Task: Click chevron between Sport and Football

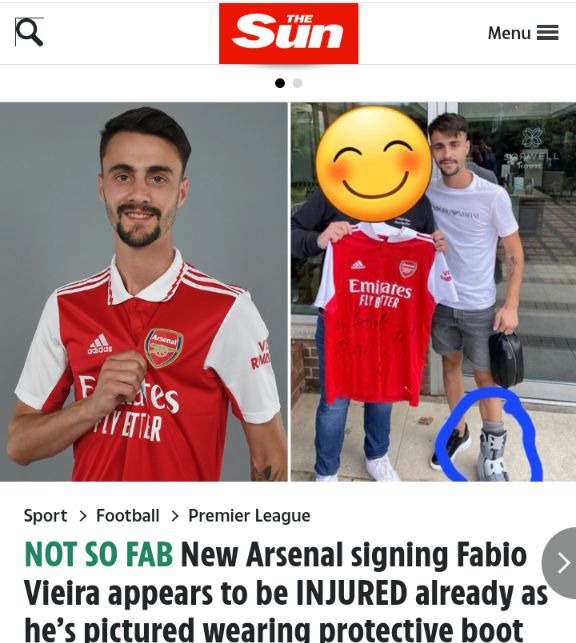Action: pos(83,516)
